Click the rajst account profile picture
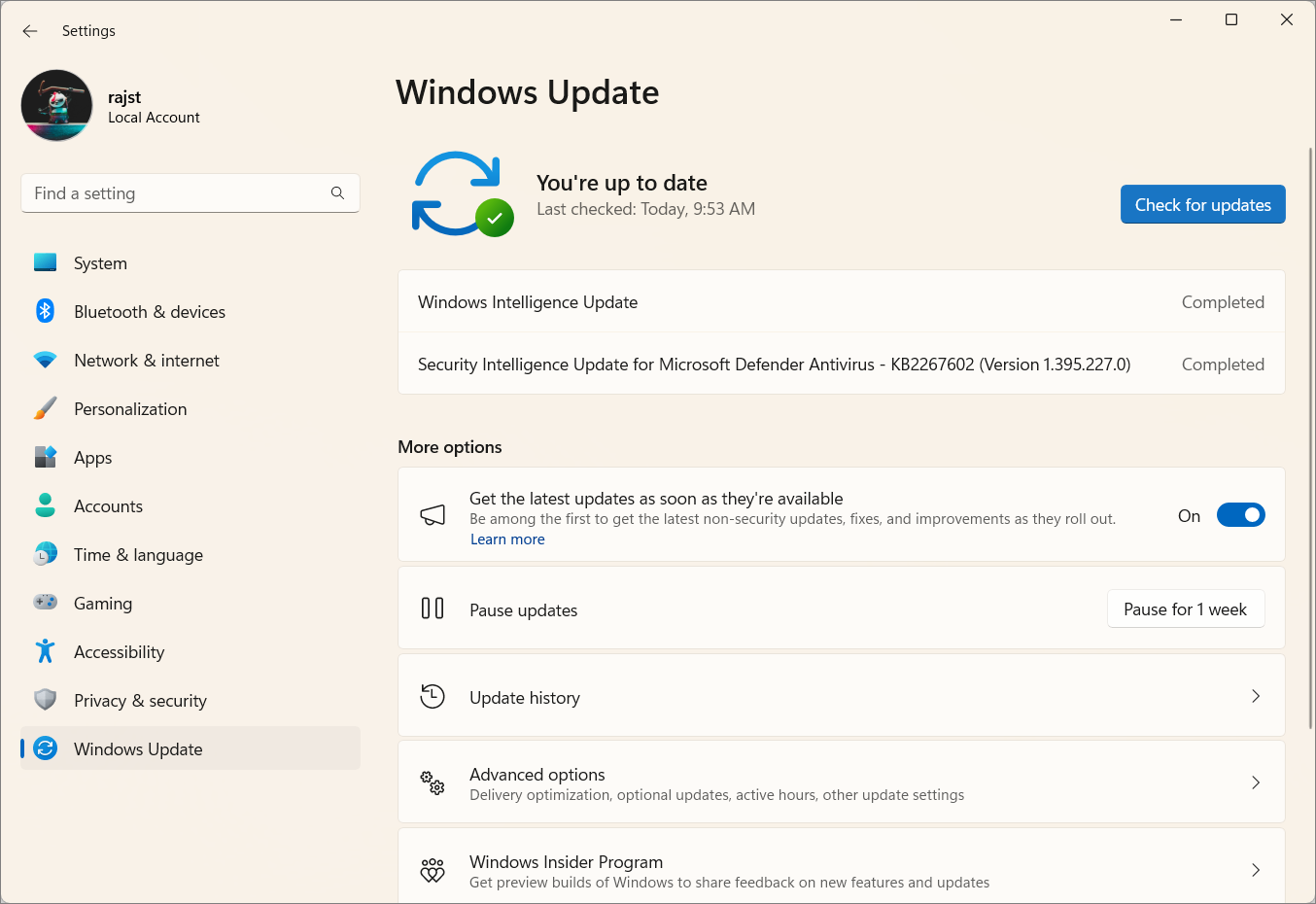The image size is (1316, 904). pos(56,105)
